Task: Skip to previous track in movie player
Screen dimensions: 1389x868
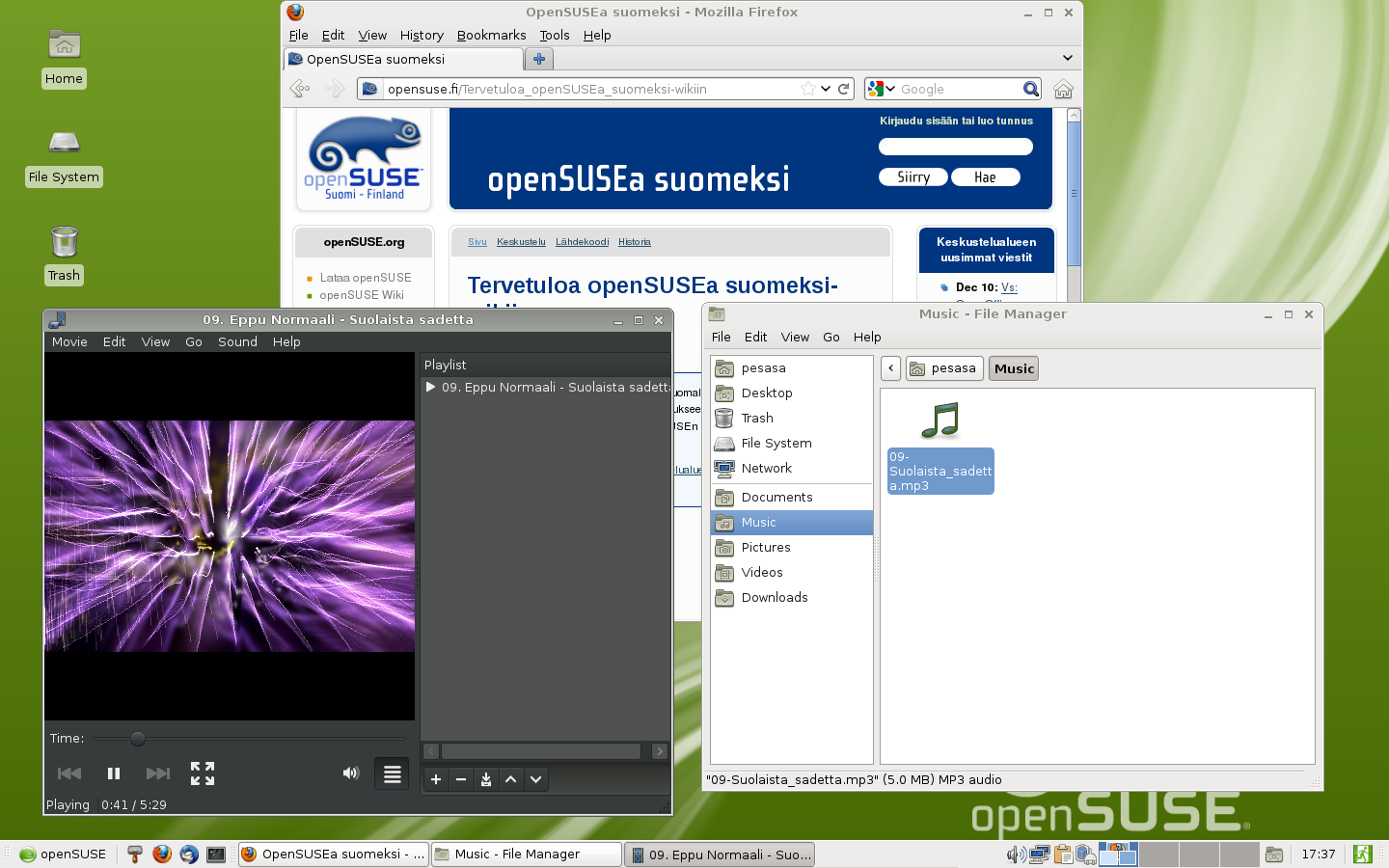Action: pos(69,773)
